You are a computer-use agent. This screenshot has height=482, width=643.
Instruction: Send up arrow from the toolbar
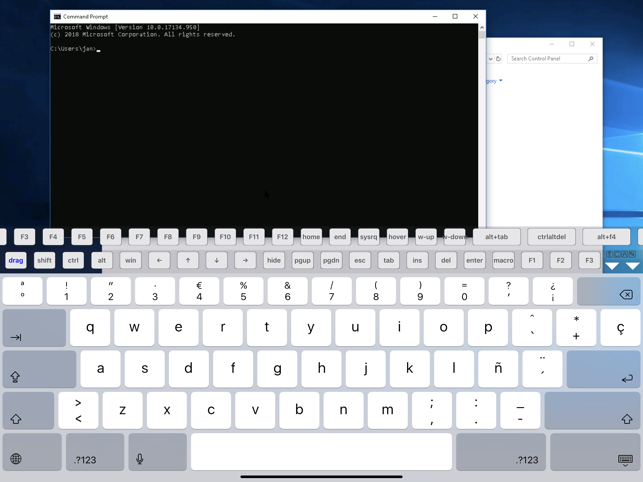coord(188,260)
